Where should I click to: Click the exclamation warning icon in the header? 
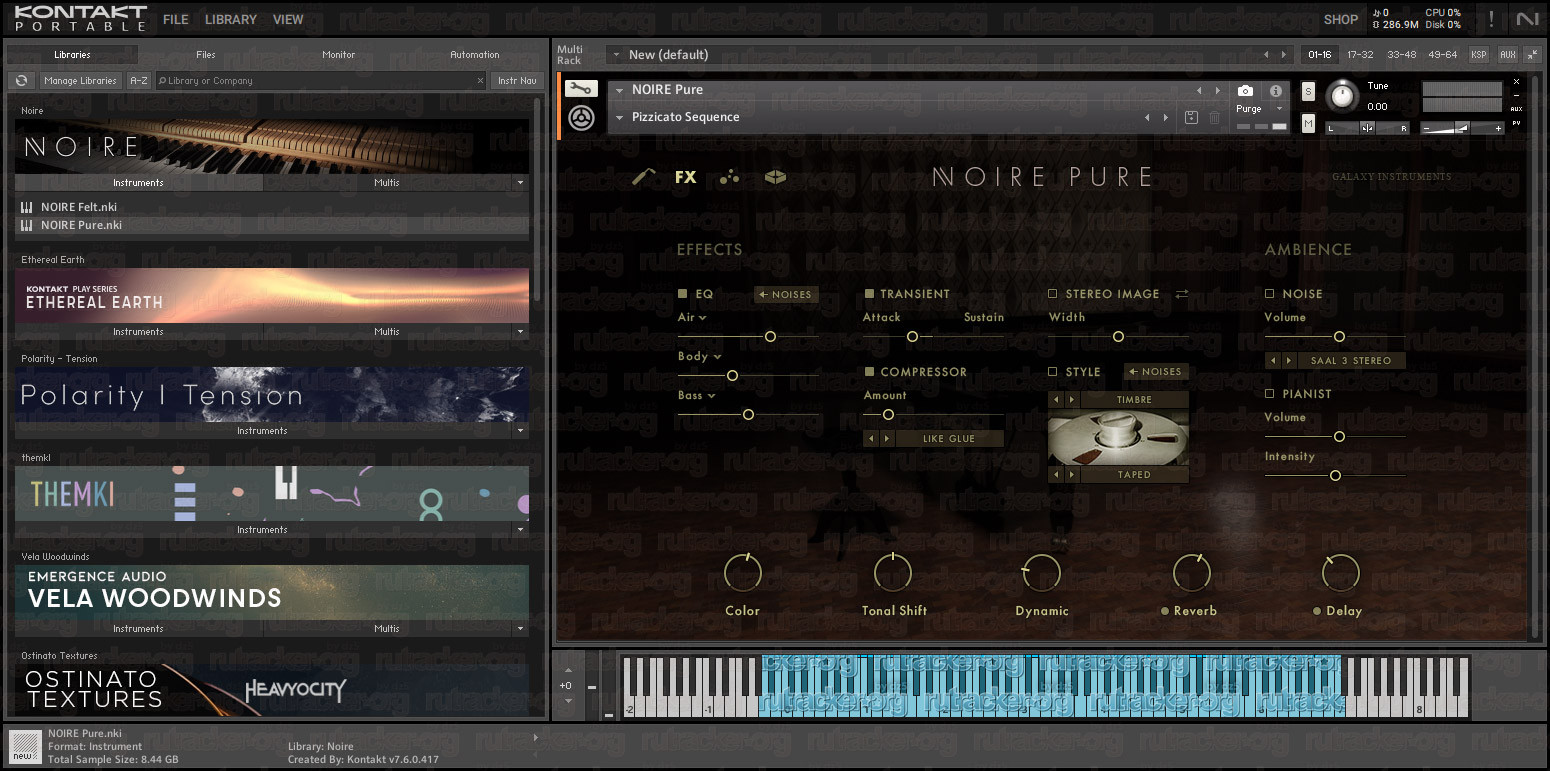(x=1491, y=19)
